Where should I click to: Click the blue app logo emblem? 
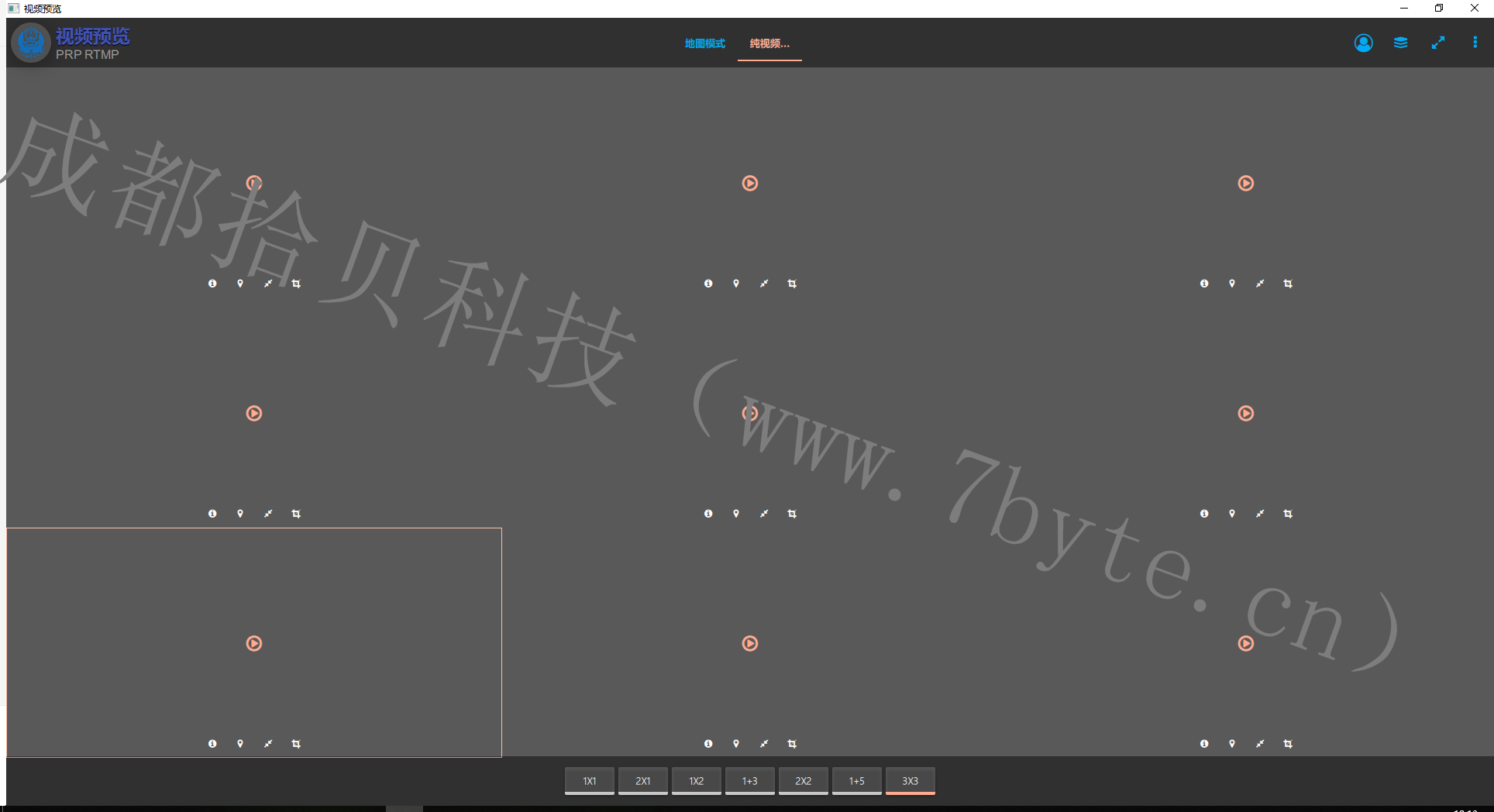pyautogui.click(x=32, y=42)
